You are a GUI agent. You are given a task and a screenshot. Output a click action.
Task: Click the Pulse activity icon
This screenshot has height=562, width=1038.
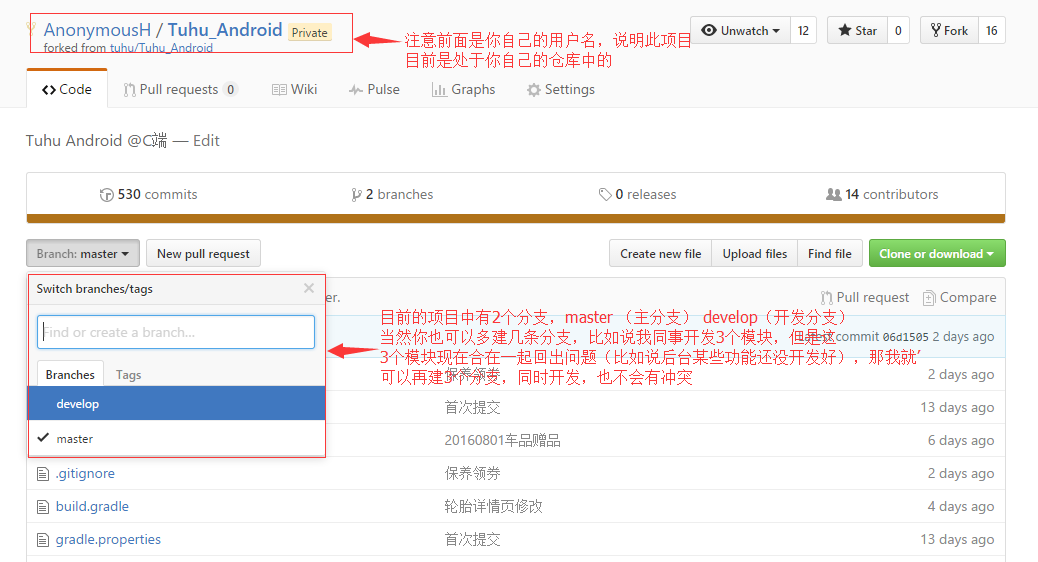tap(355, 90)
